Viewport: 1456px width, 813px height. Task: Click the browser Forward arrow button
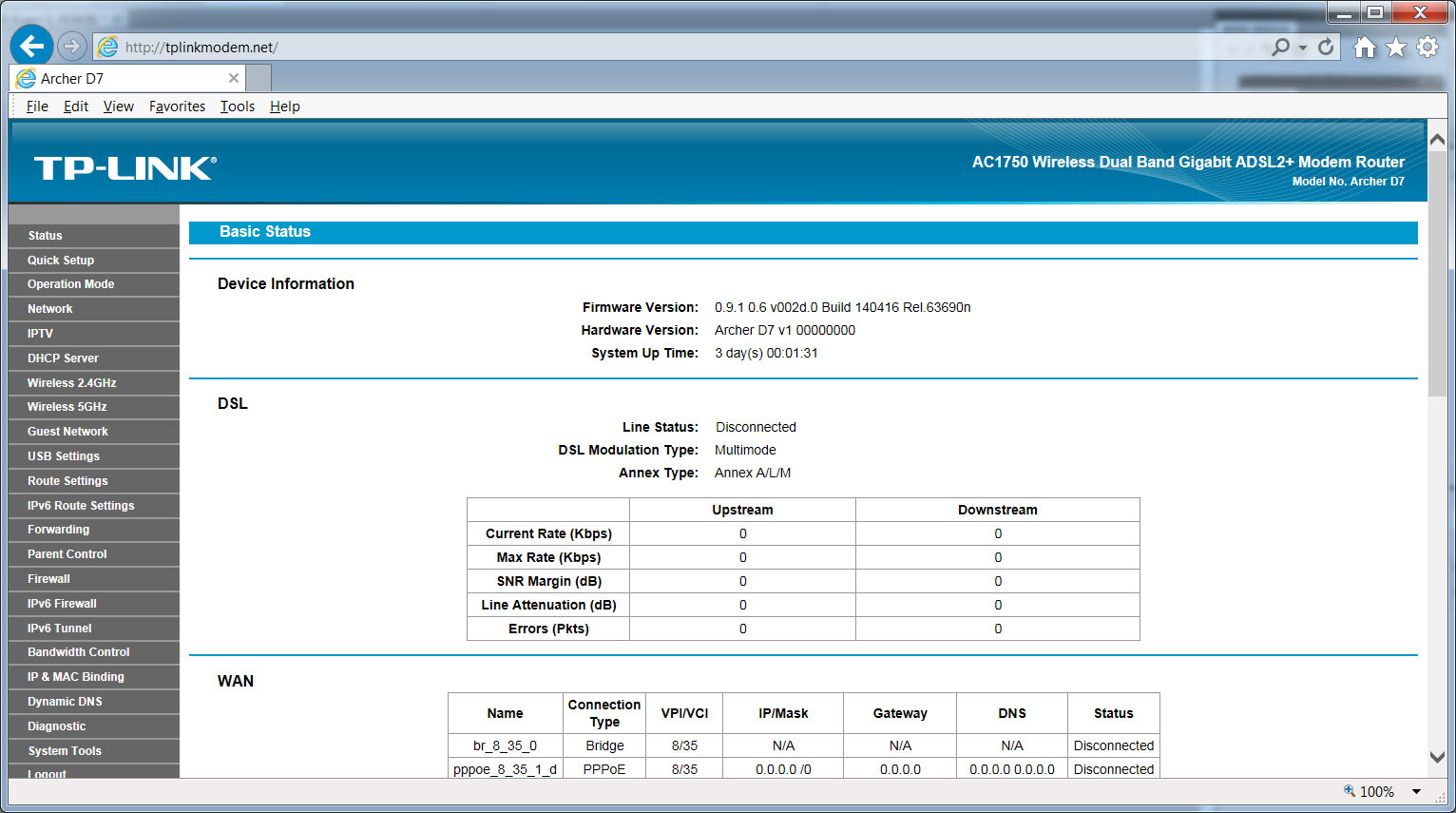71,46
